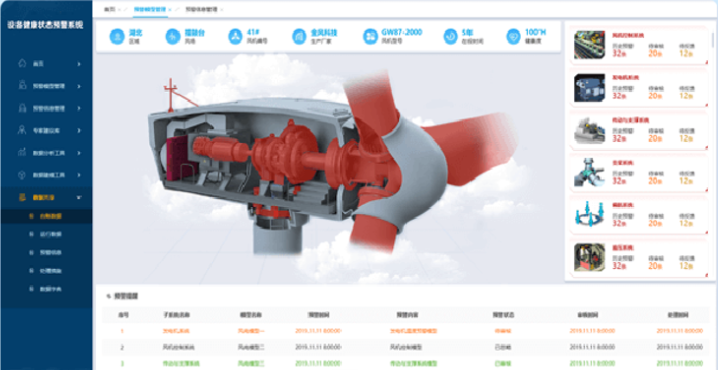Select the highlighted yellow sidebar submenu item
The image size is (718, 370).
46,216
